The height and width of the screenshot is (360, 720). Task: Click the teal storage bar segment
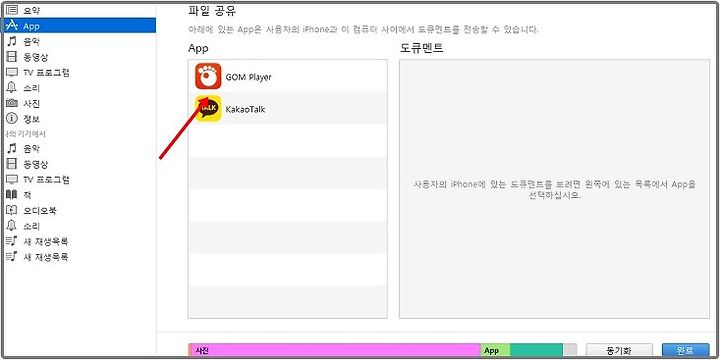536,350
